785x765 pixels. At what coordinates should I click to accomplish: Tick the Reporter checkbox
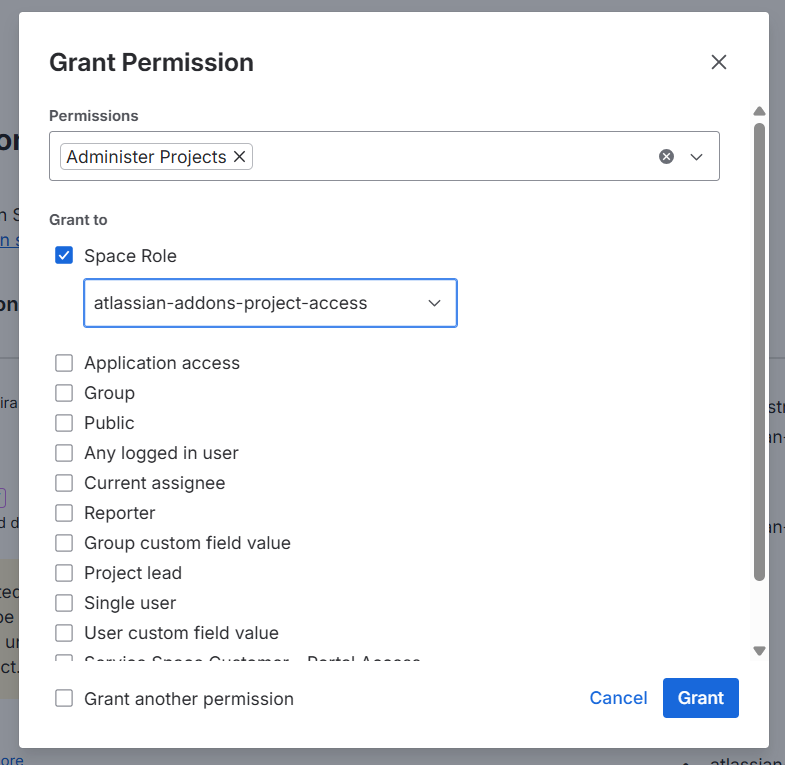[64, 513]
